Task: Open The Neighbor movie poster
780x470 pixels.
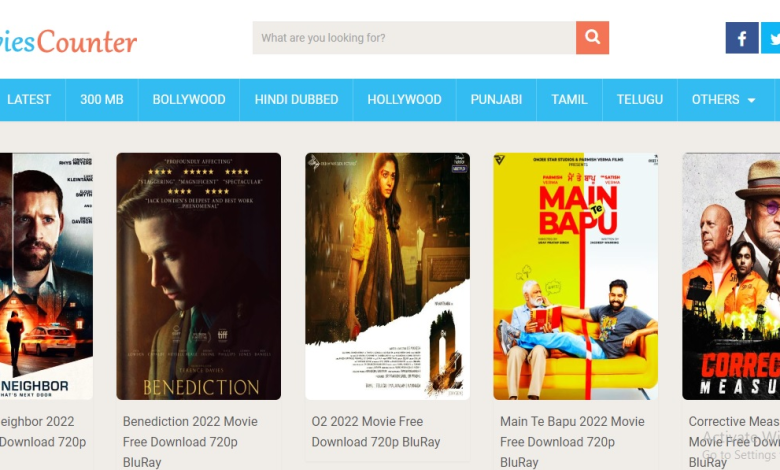Action: point(46,276)
